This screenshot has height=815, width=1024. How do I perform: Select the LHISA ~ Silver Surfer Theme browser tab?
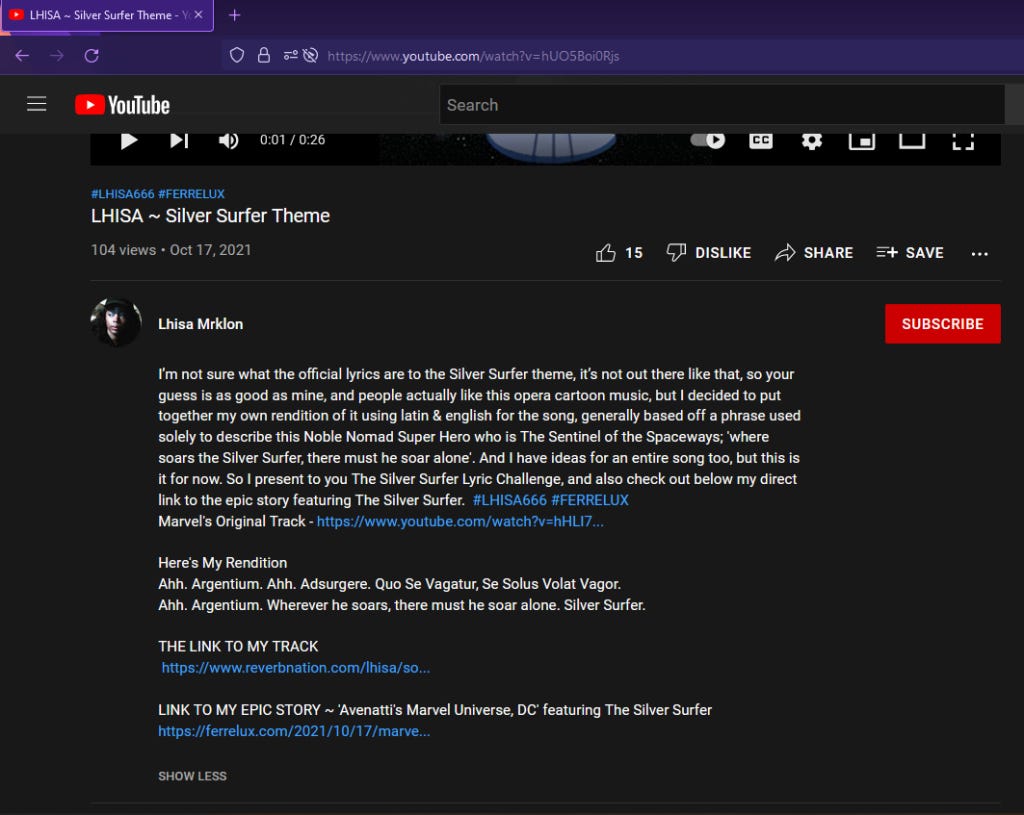107,15
